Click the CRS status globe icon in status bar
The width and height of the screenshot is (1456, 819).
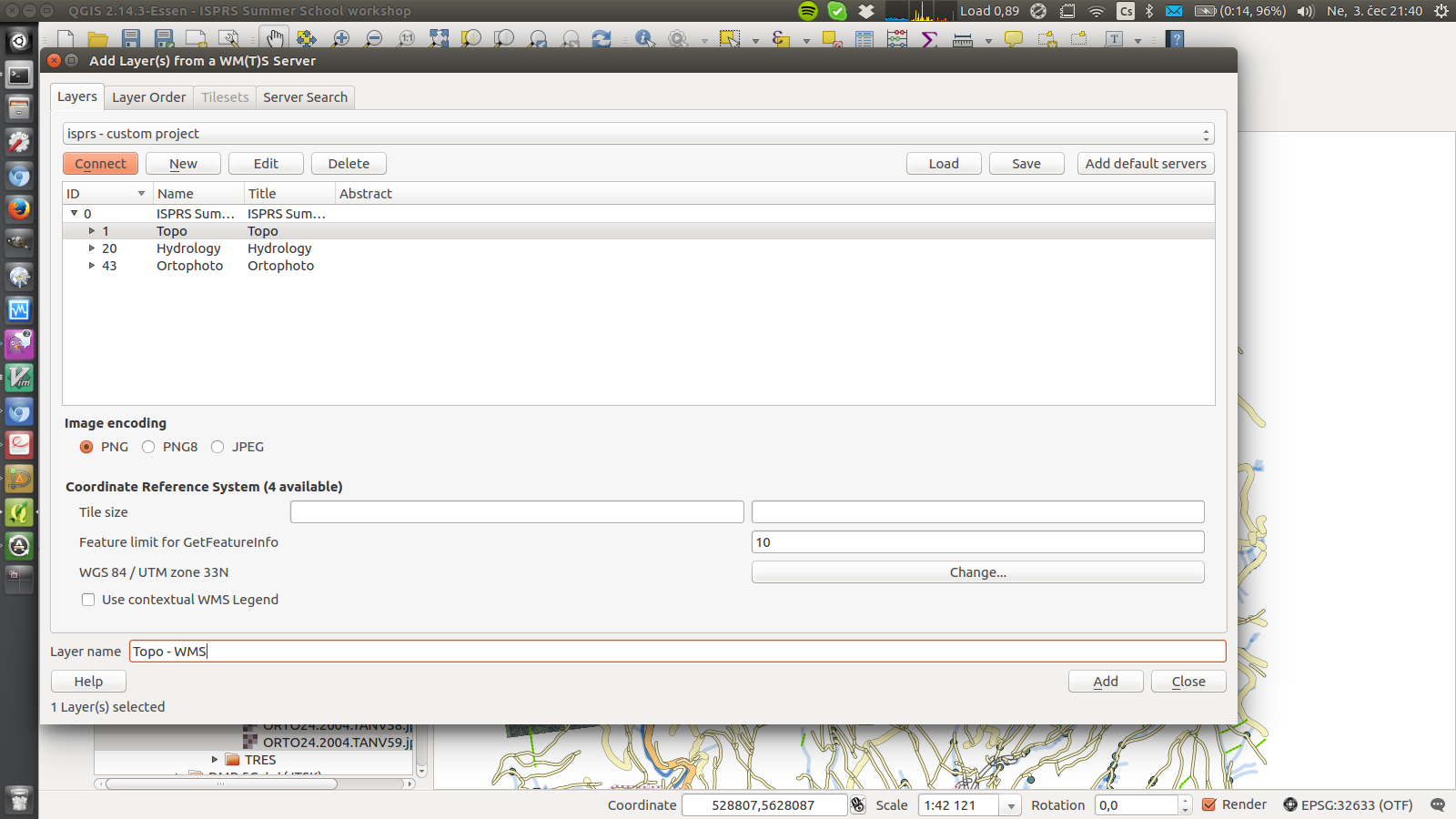click(1290, 804)
